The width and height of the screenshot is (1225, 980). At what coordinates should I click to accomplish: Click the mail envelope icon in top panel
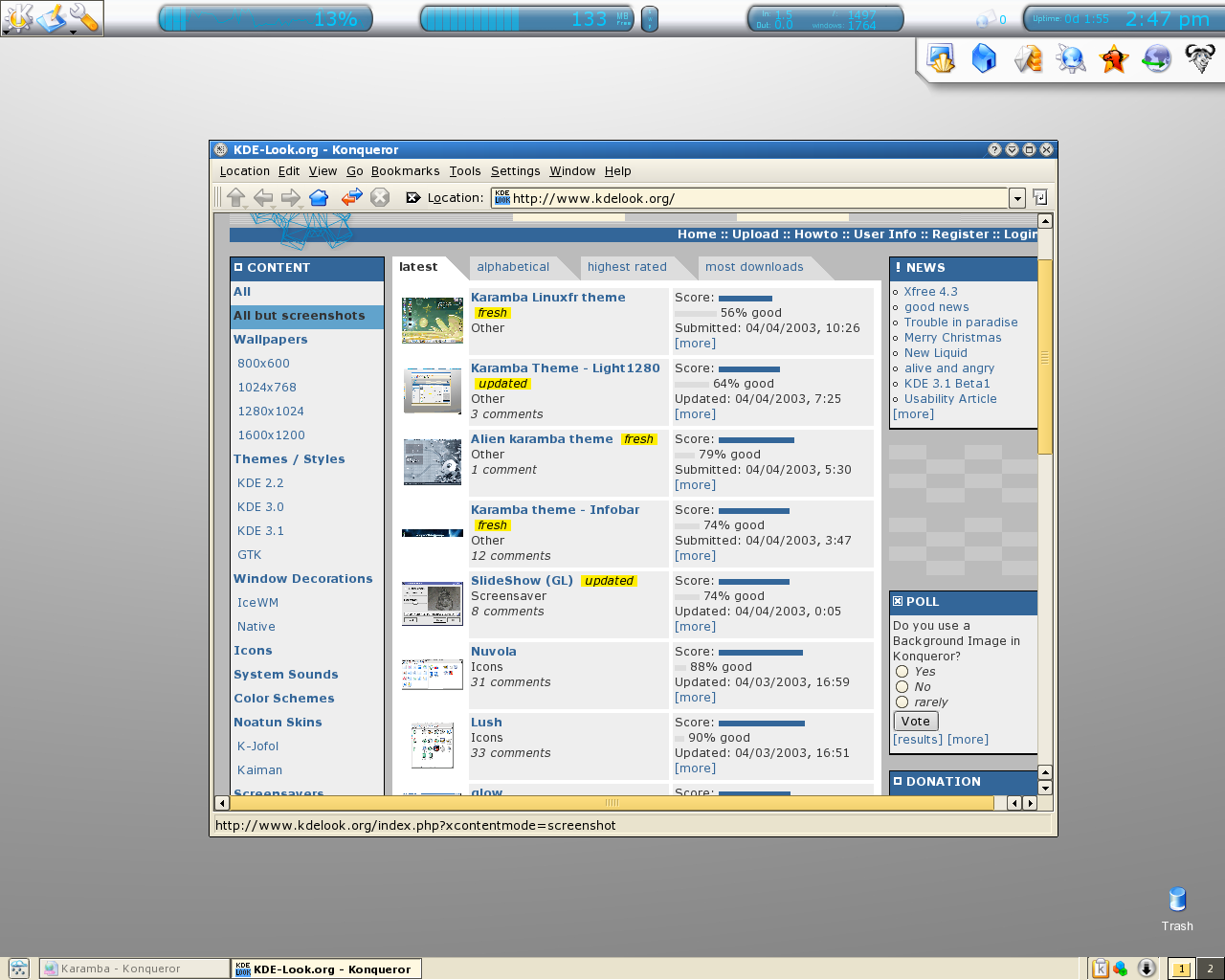[x=985, y=19]
